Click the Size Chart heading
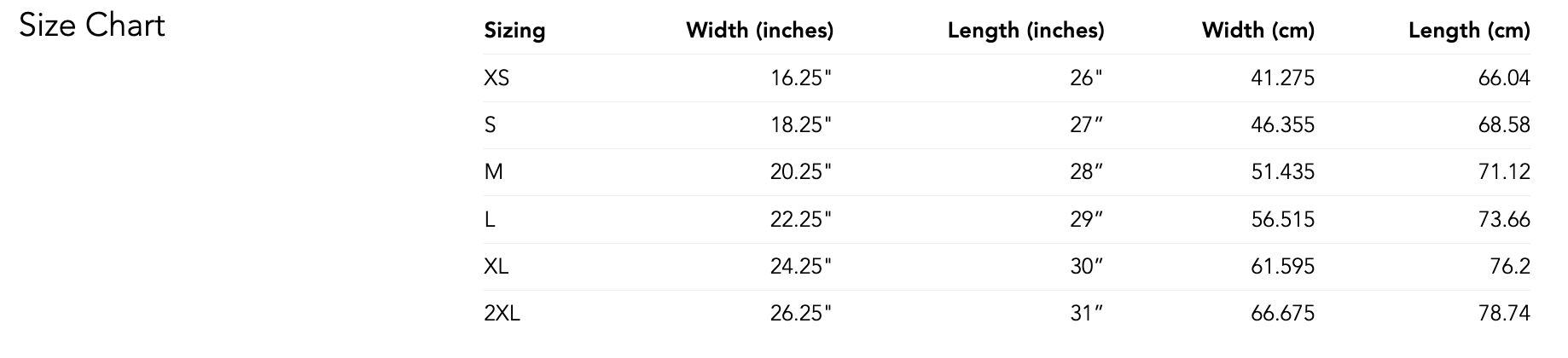Screen dimensions: 1568x358 pos(92,26)
